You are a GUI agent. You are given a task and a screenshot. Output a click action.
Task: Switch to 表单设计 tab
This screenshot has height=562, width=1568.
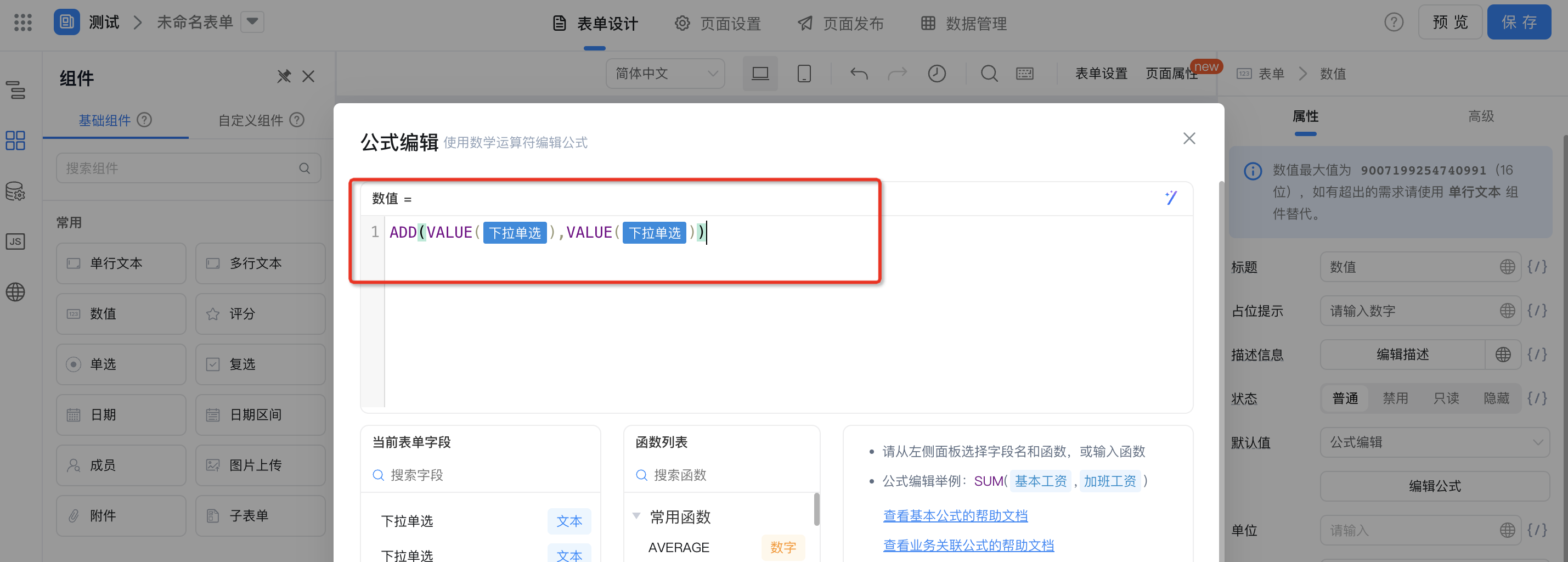(x=595, y=24)
